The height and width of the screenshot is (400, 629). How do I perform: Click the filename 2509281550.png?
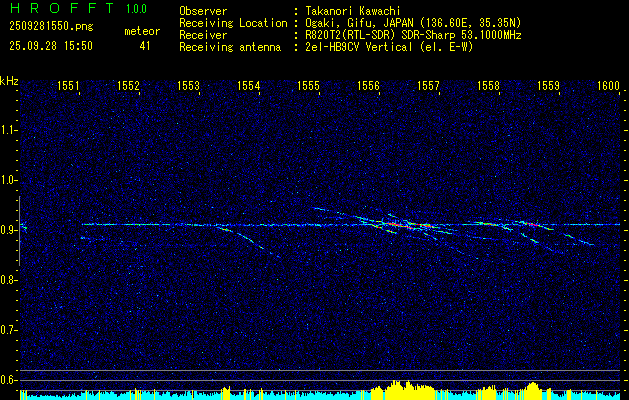click(x=51, y=26)
